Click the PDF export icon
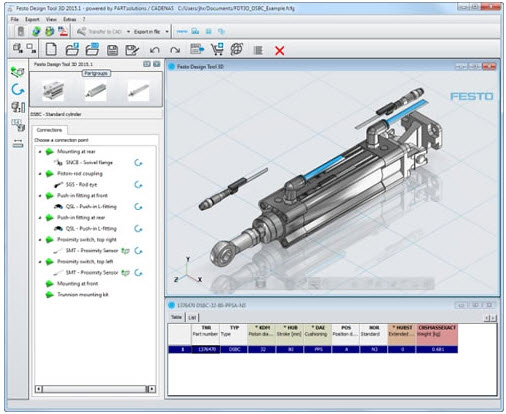The width and height of the screenshot is (506, 414). pos(63,32)
